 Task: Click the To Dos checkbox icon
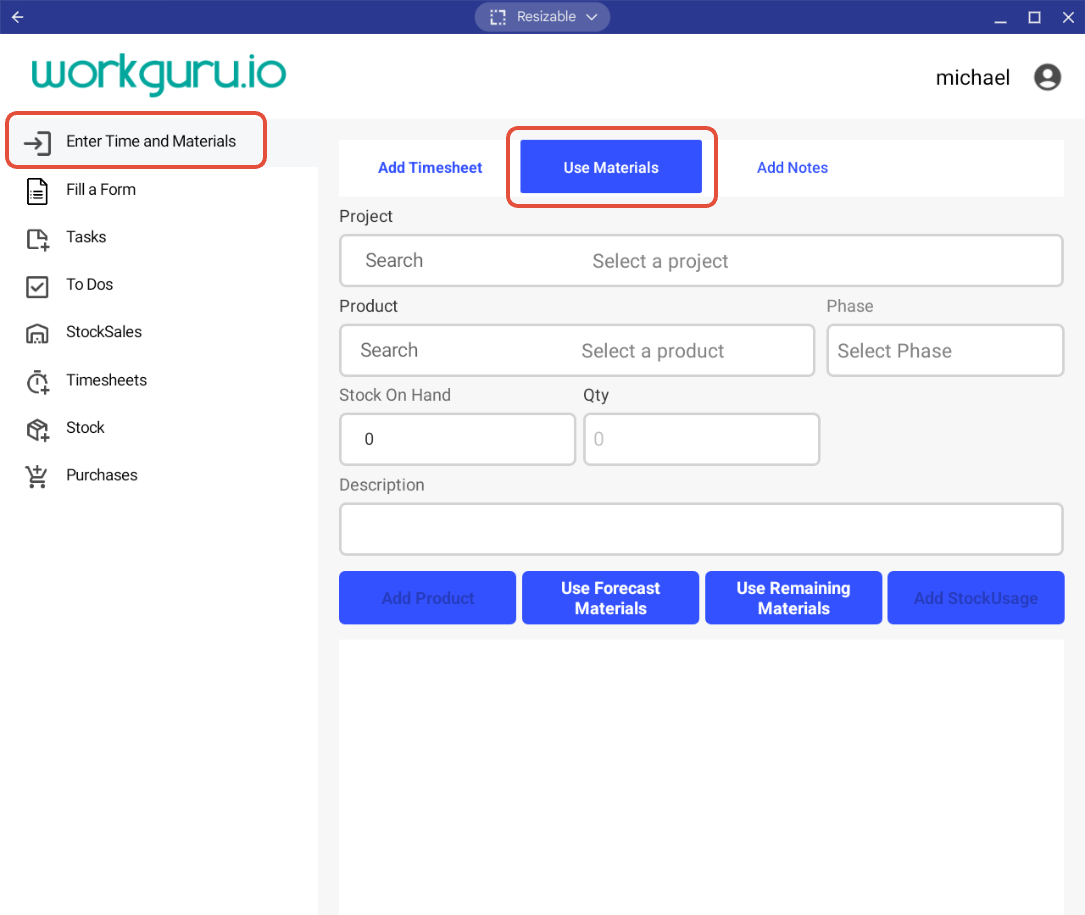tap(37, 287)
